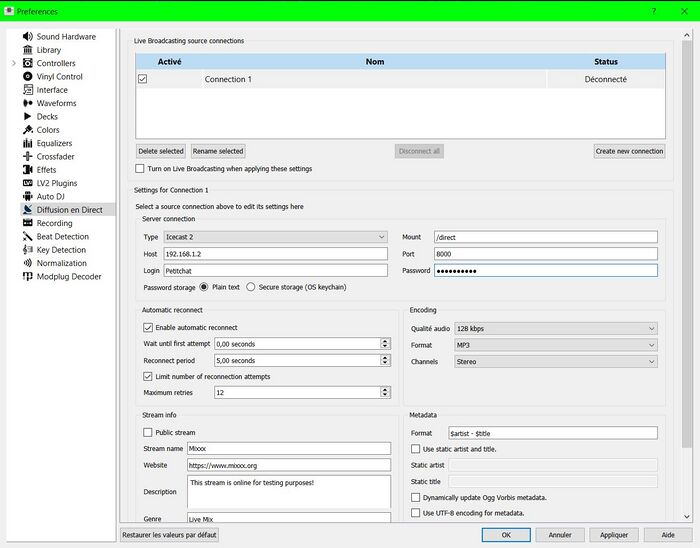
Task: Click the Decks play-arrow icon
Action: (28, 116)
